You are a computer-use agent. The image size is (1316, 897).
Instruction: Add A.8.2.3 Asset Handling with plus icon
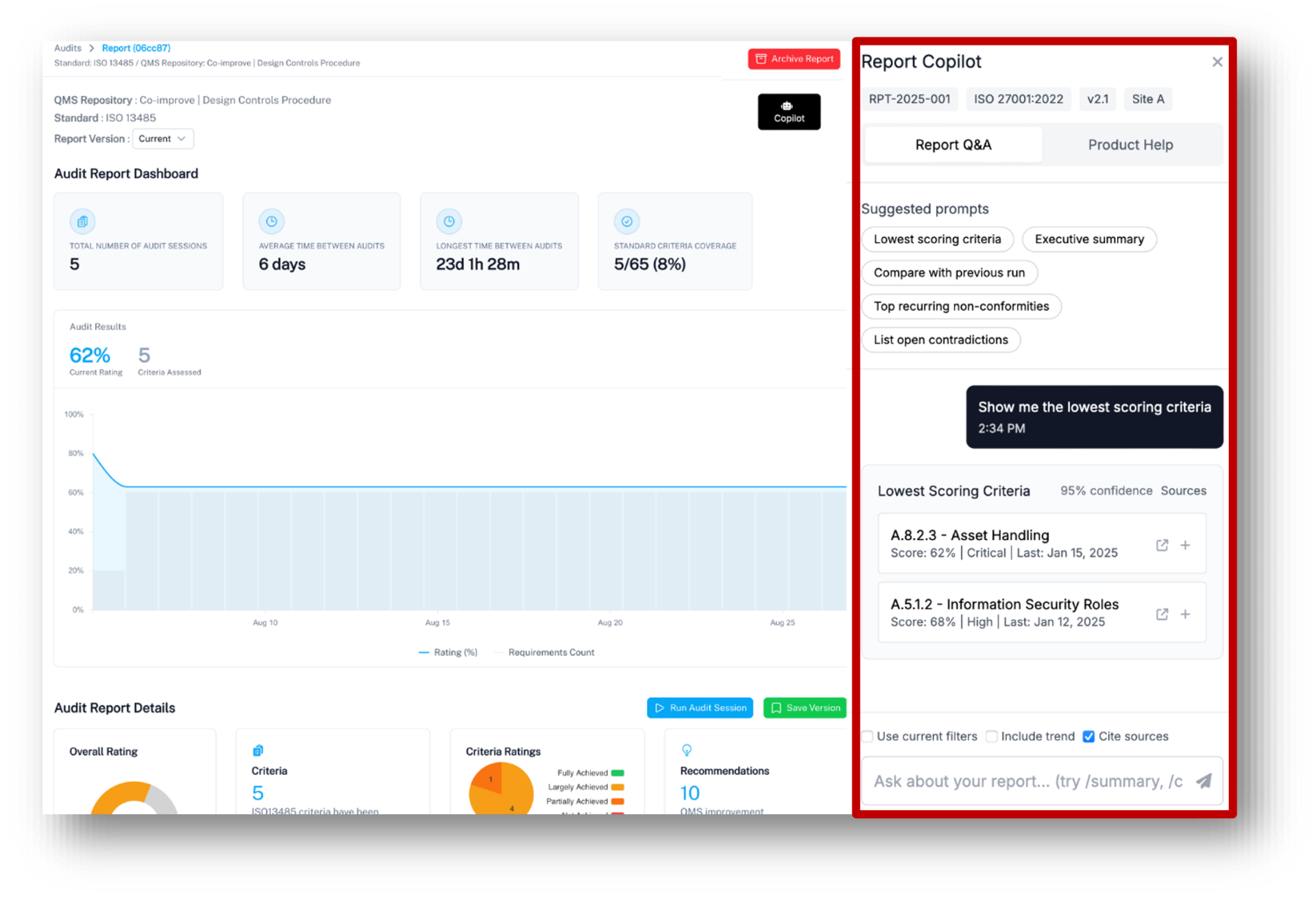tap(1185, 545)
